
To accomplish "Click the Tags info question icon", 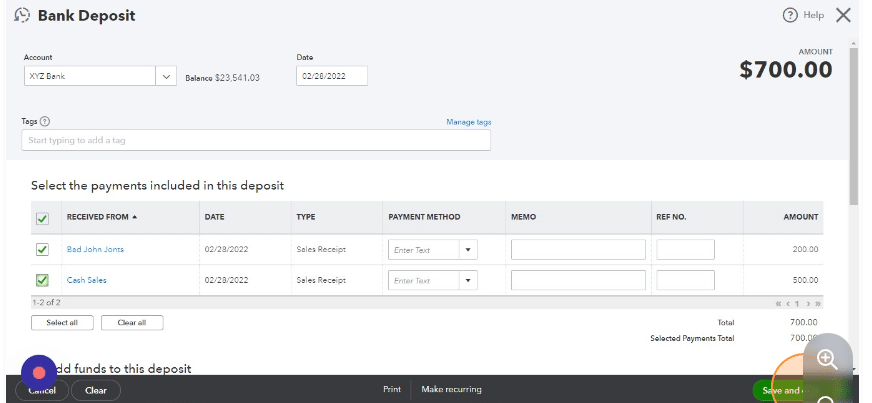I will 45,121.
